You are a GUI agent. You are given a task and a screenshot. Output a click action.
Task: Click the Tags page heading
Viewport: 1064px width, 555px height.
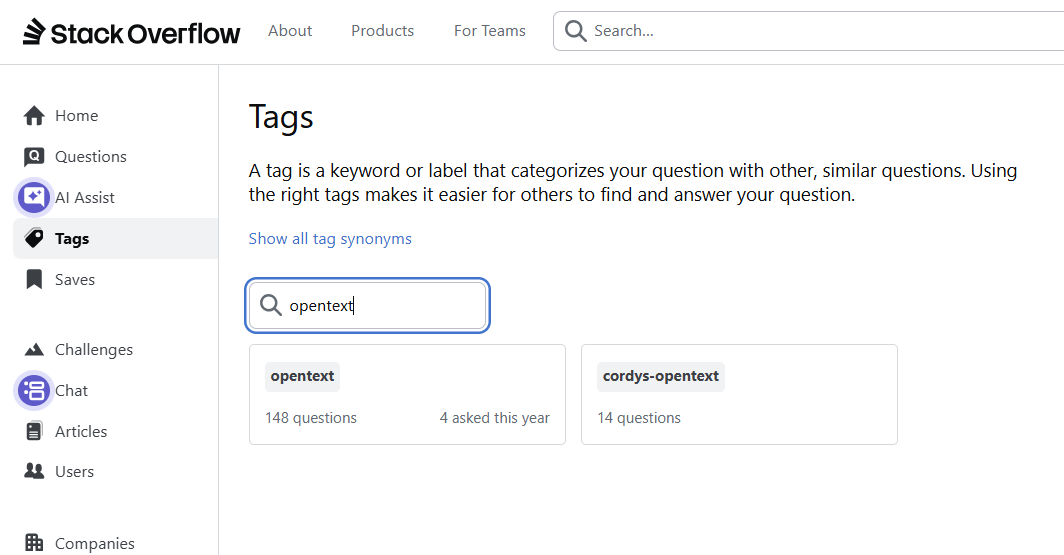click(281, 117)
